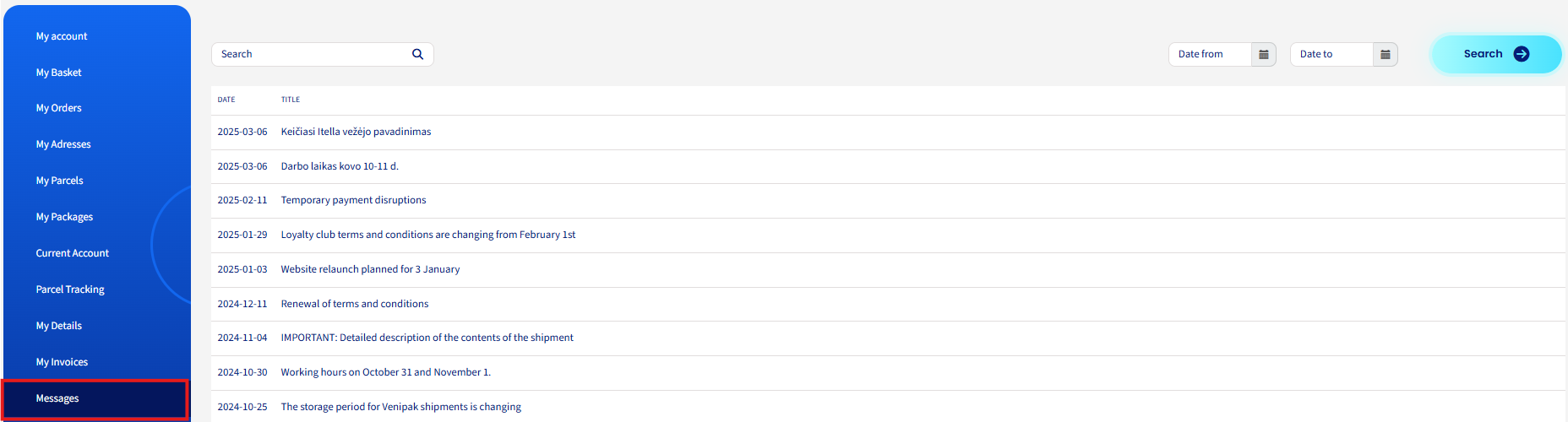Click the TITLE column header
This screenshot has height=422, width=1568.
(x=291, y=100)
